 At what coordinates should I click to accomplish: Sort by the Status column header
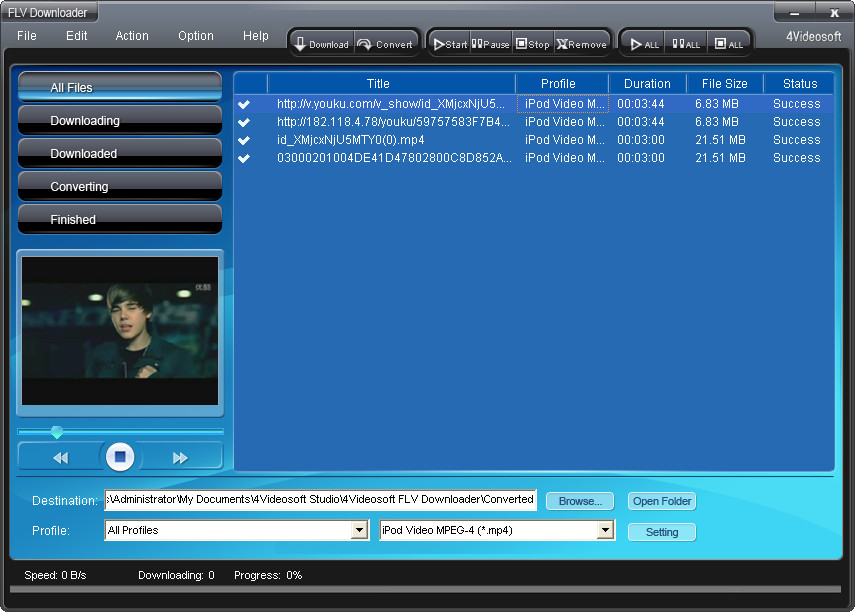click(799, 84)
